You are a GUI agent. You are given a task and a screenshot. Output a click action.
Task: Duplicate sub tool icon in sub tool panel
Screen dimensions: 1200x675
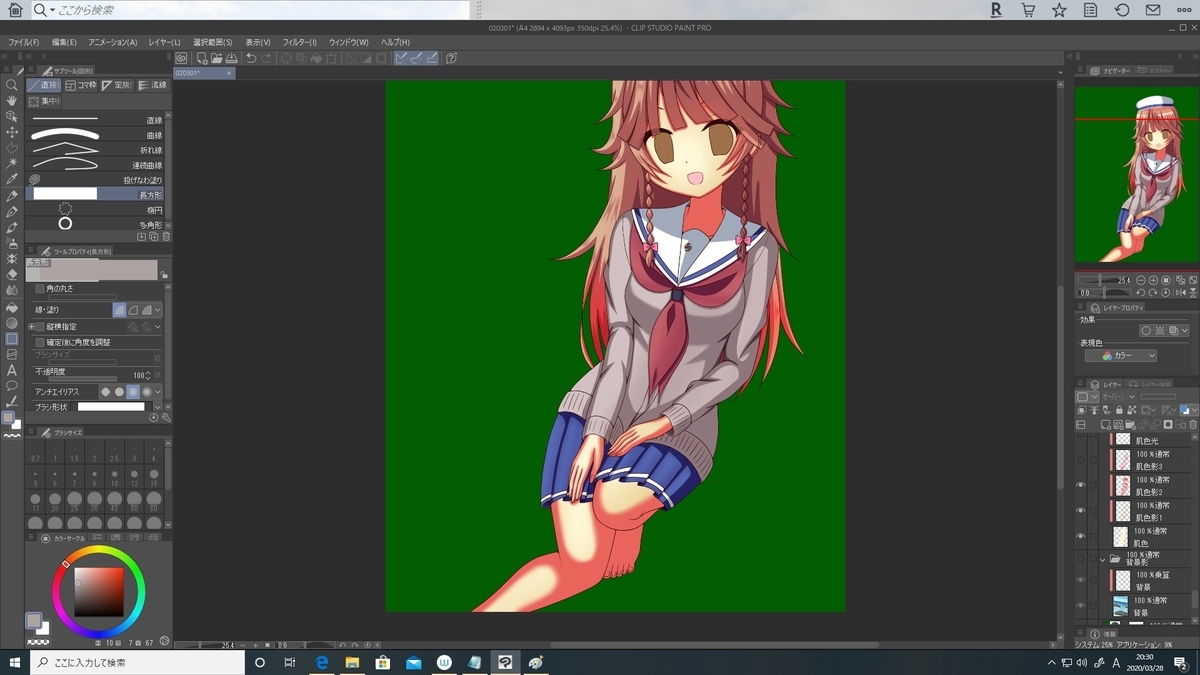[153, 237]
